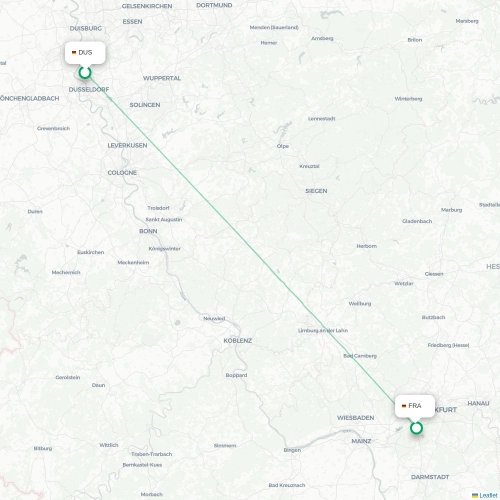Click the HANAU city label
Viewport: 500px width, 500px height.
click(478, 404)
